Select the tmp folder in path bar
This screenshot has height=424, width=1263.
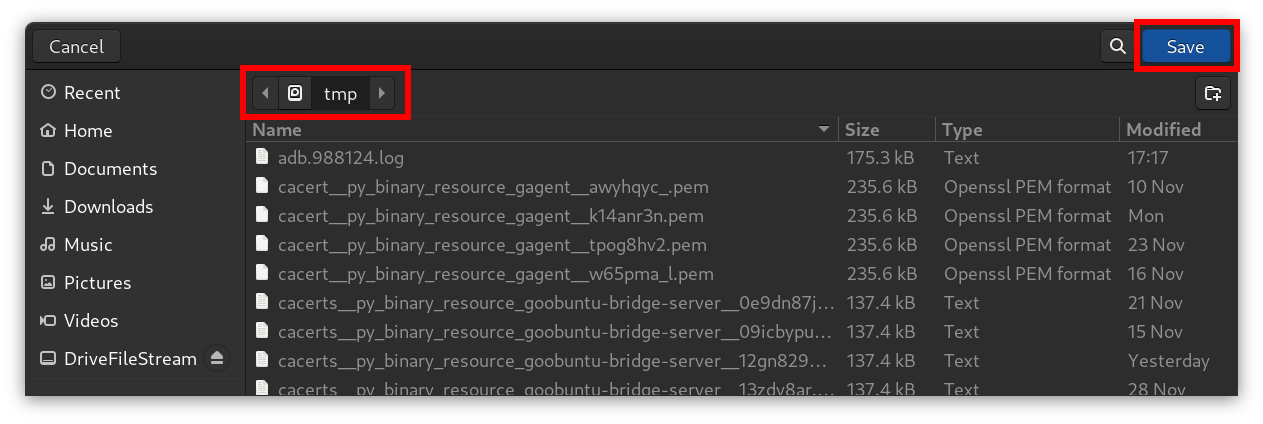(x=340, y=93)
